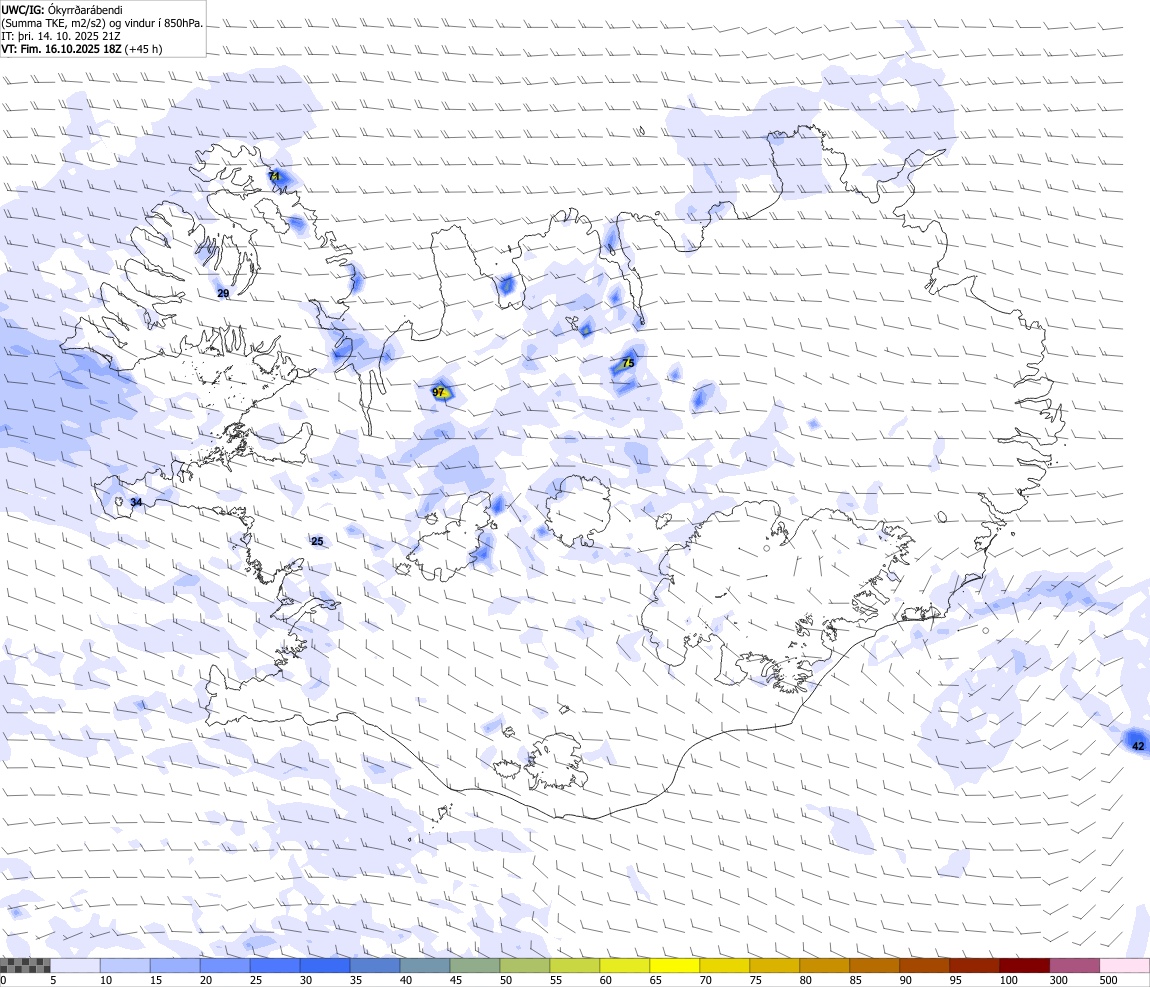The width and height of the screenshot is (1150, 987).
Task: Select the TKE value 75 on the map
Action: 628,363
